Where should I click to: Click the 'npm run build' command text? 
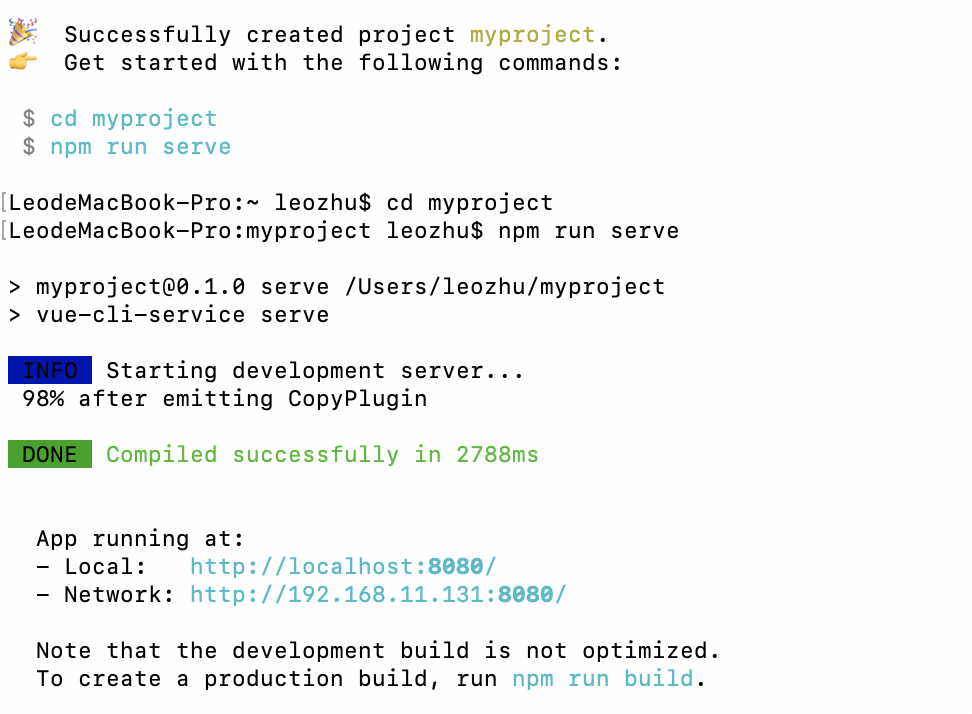coord(603,679)
